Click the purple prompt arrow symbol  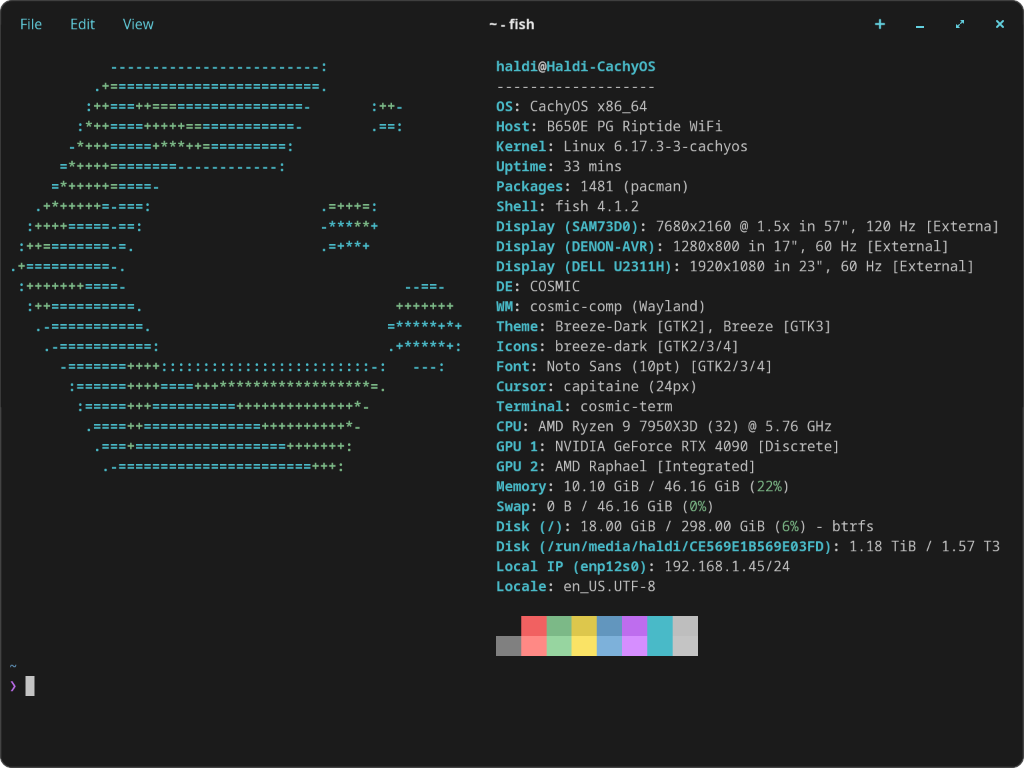tap(13, 686)
